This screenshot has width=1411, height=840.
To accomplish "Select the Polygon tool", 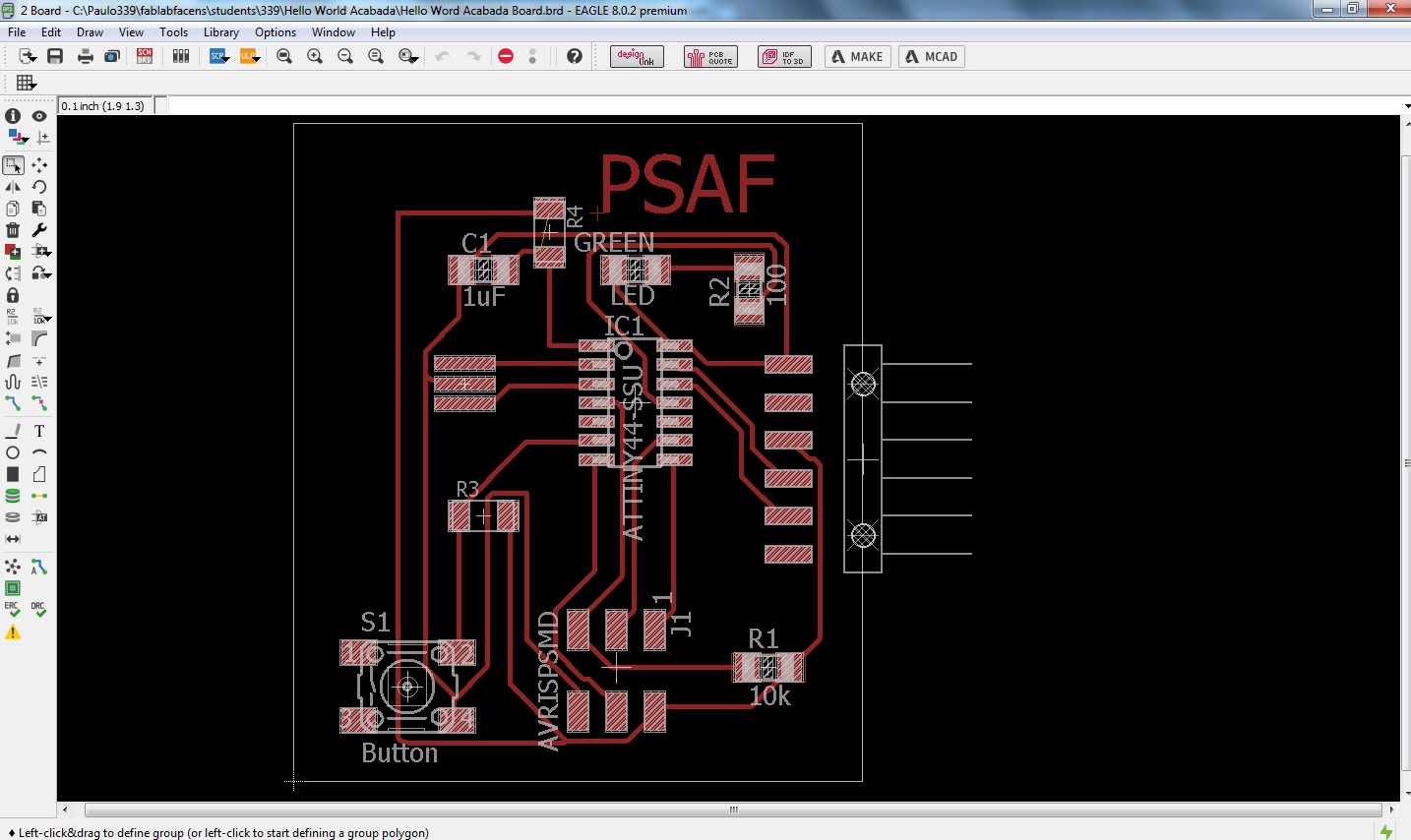I will click(39, 474).
